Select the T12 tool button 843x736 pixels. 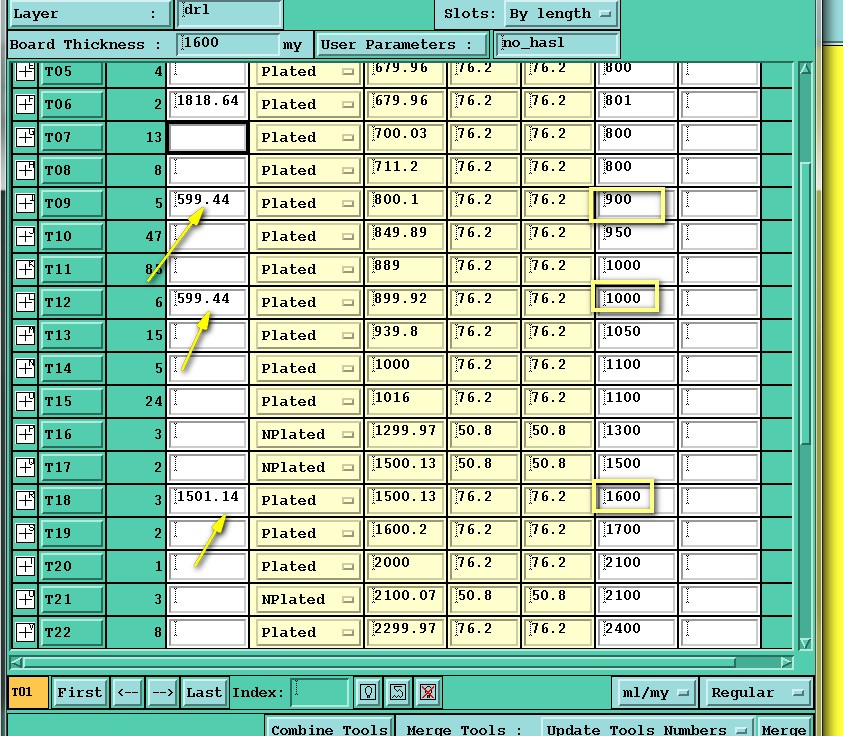[x=72, y=302]
